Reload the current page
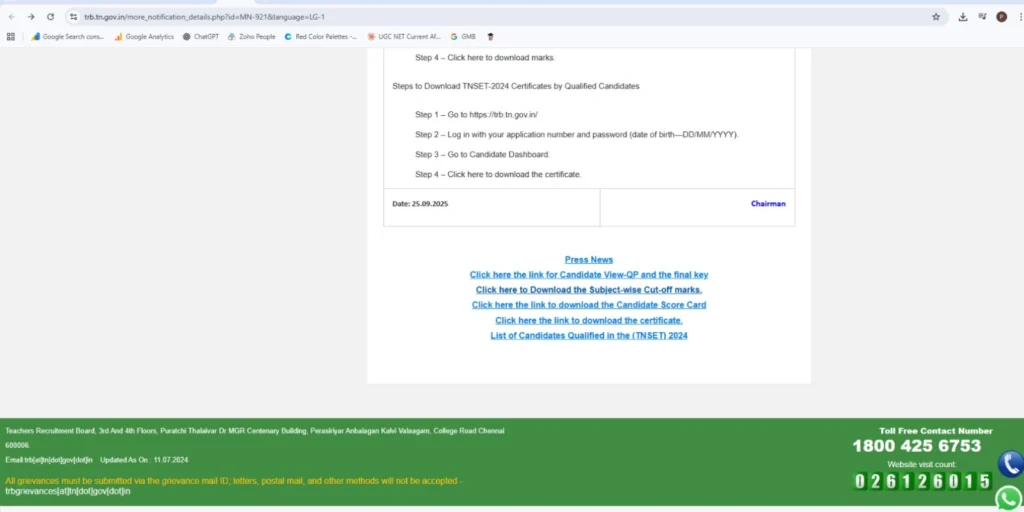1024x512 pixels. (x=50, y=17)
